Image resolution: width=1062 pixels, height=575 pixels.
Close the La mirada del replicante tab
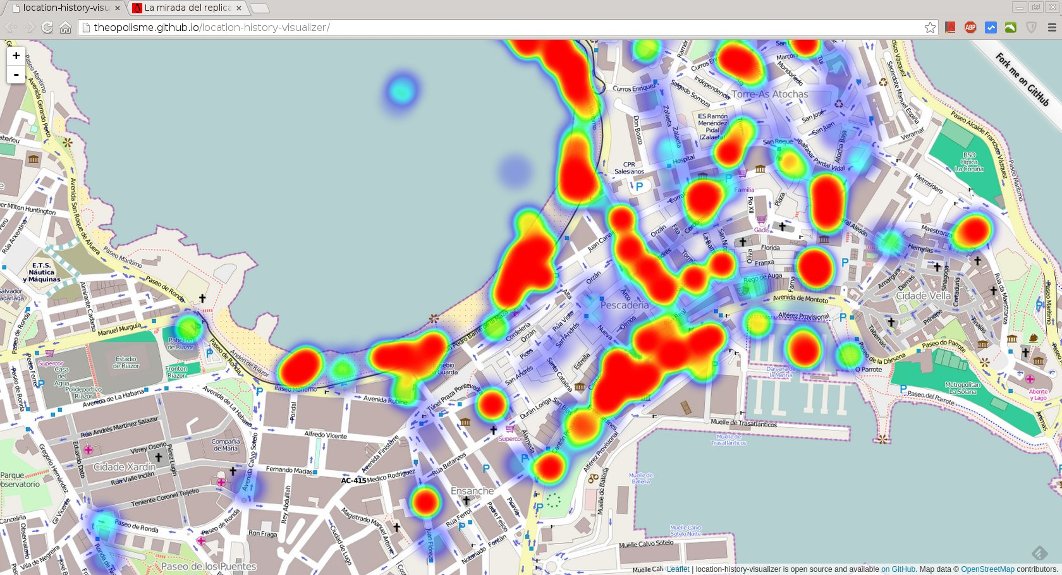[239, 8]
